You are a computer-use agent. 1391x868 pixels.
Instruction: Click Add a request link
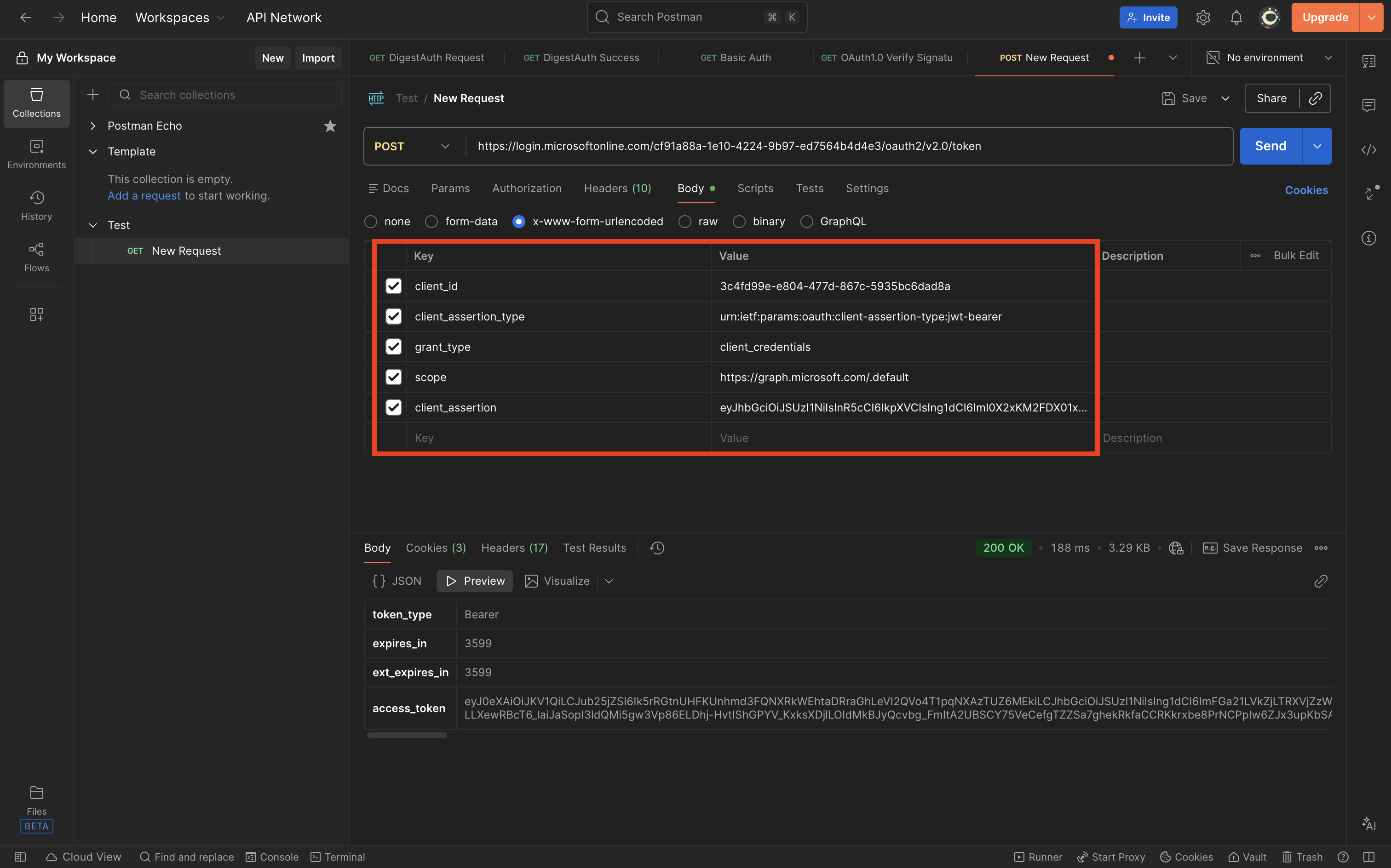coord(144,196)
